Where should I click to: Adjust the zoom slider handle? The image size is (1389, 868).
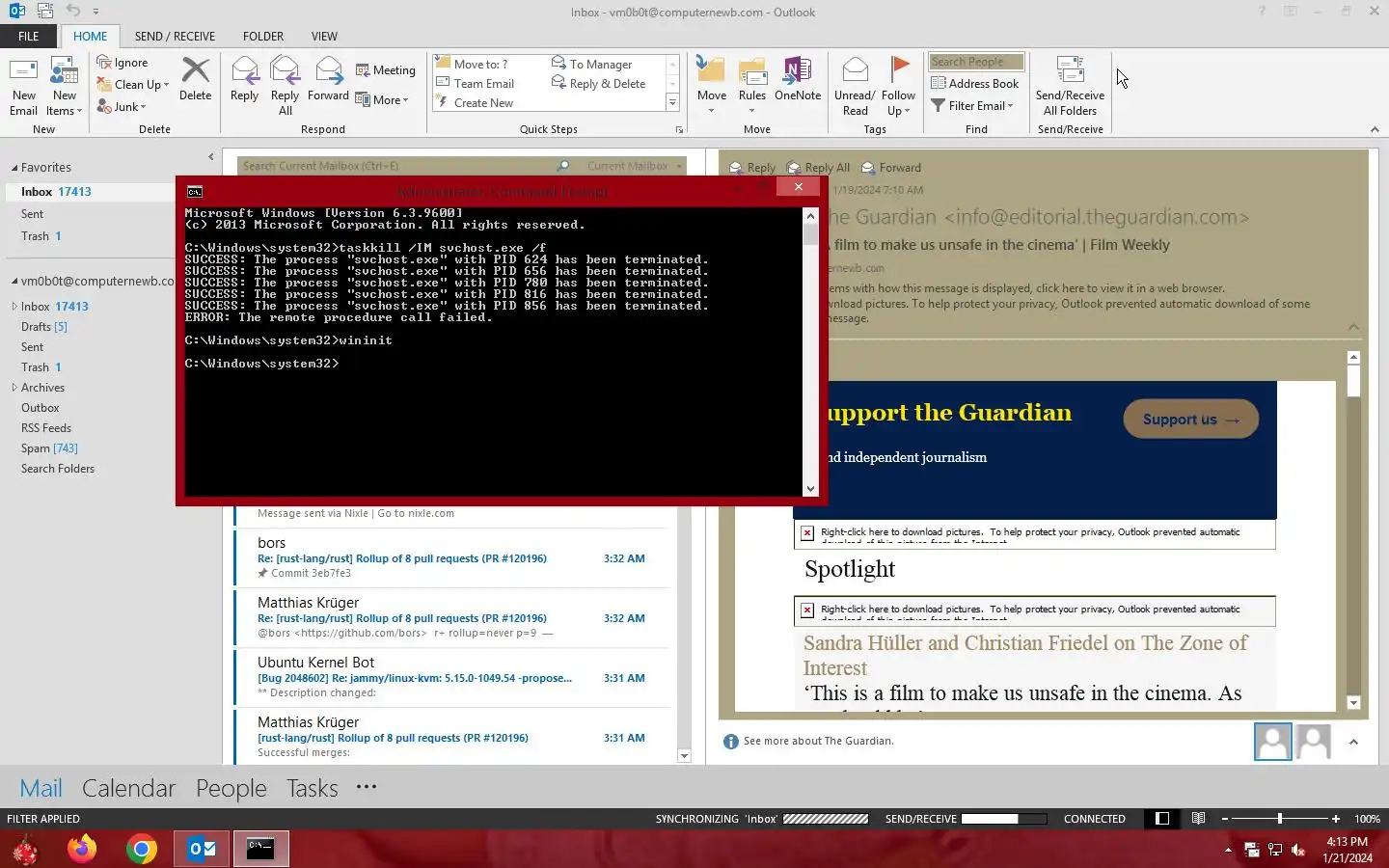click(x=1280, y=819)
